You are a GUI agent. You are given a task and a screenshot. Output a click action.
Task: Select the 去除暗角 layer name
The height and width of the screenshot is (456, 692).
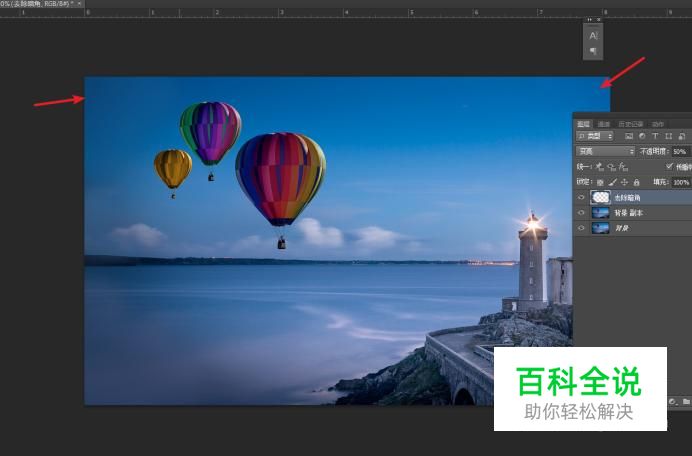tap(627, 198)
